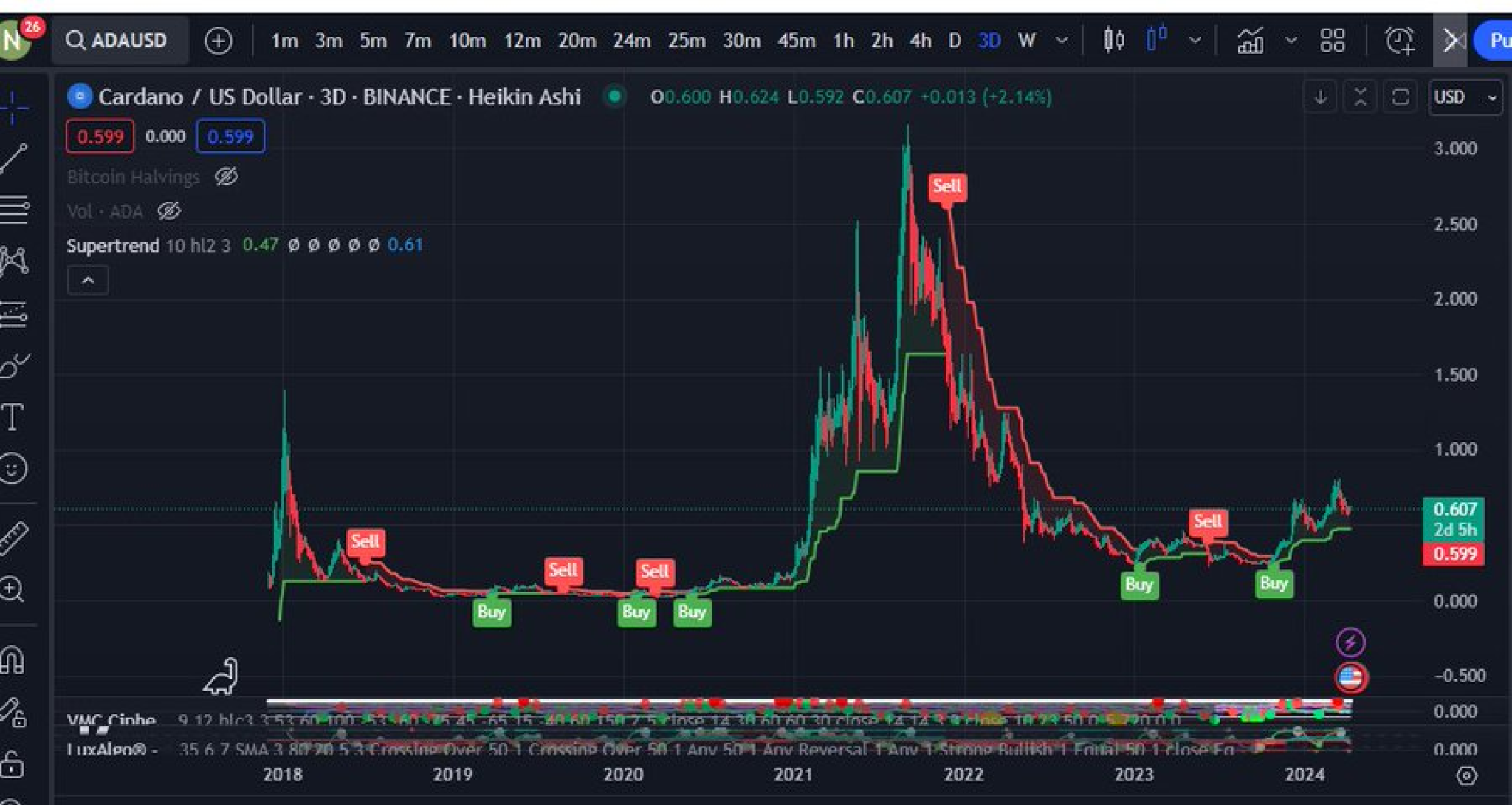
Task: Select the measure ruler tool
Action: (15, 530)
